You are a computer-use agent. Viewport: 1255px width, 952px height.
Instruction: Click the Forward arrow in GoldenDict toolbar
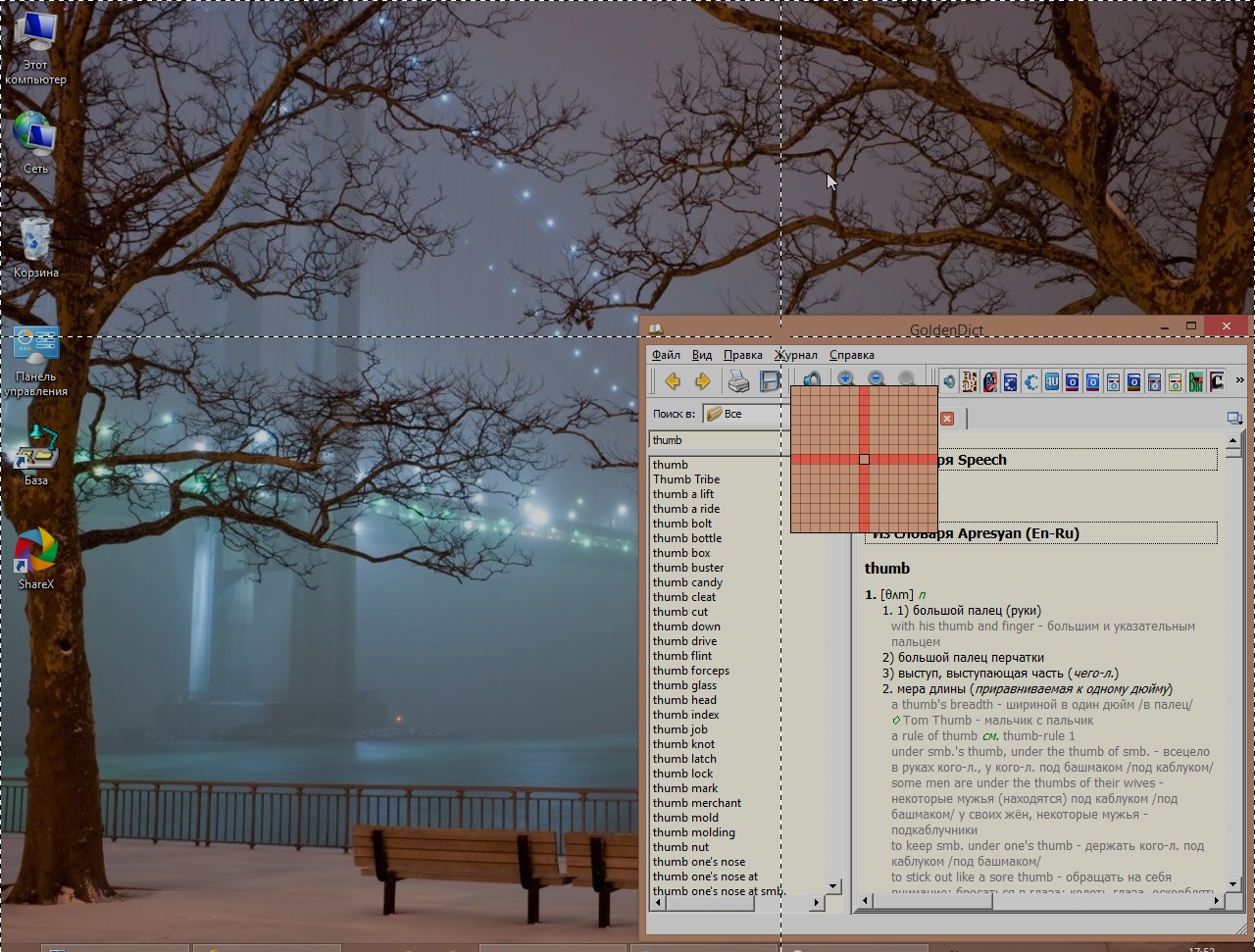pos(703,381)
